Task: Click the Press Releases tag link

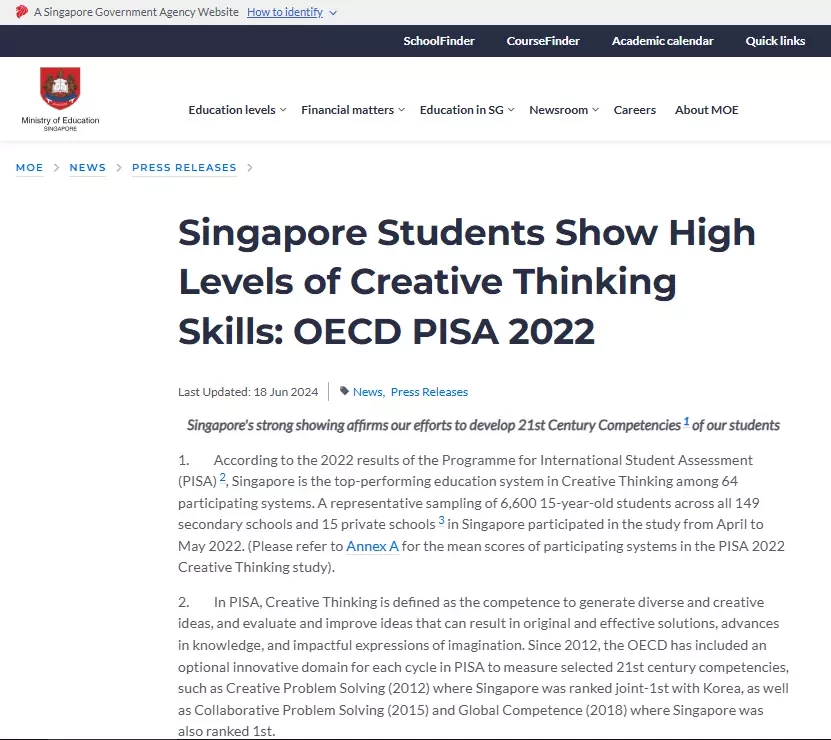Action: coord(429,392)
